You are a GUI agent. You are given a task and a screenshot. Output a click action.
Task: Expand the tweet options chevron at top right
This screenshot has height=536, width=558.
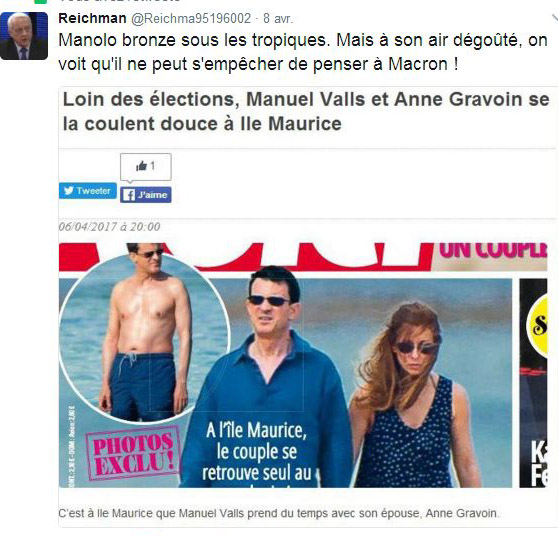tap(554, 18)
